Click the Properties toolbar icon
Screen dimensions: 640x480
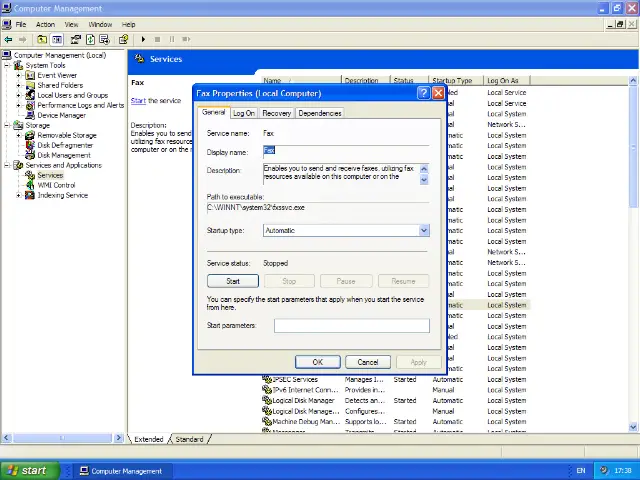pos(76,39)
